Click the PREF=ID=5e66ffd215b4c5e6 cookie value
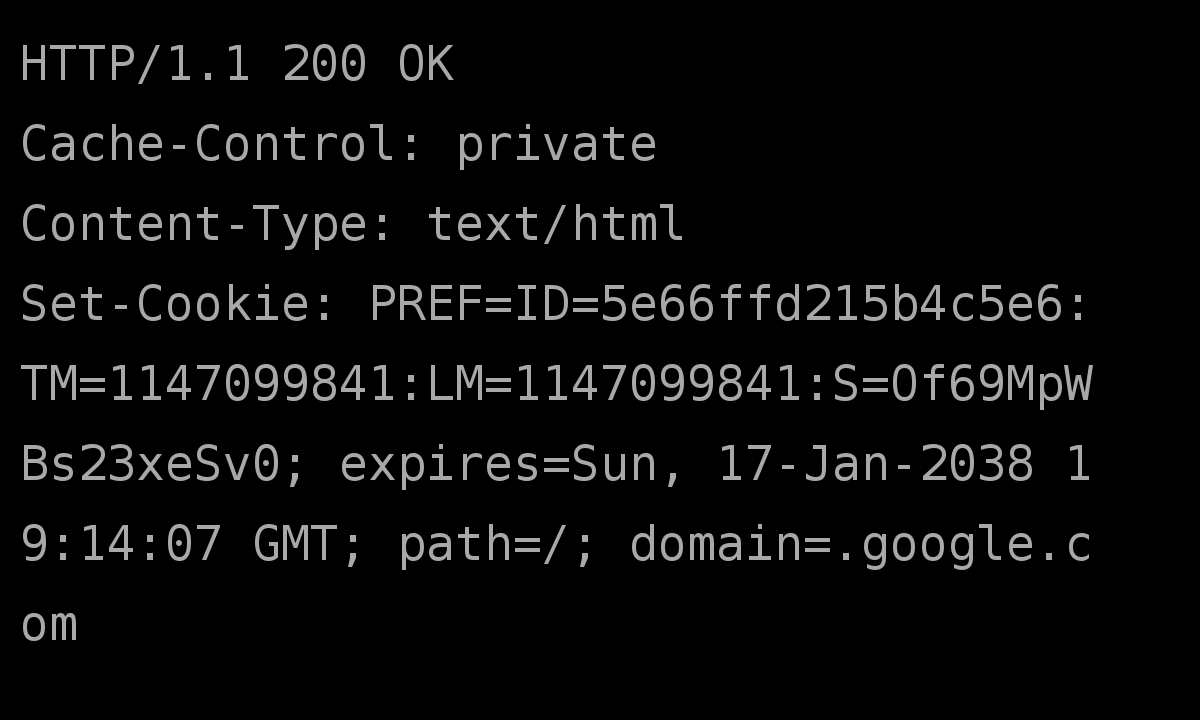The height and width of the screenshot is (720, 1200). click(716, 304)
